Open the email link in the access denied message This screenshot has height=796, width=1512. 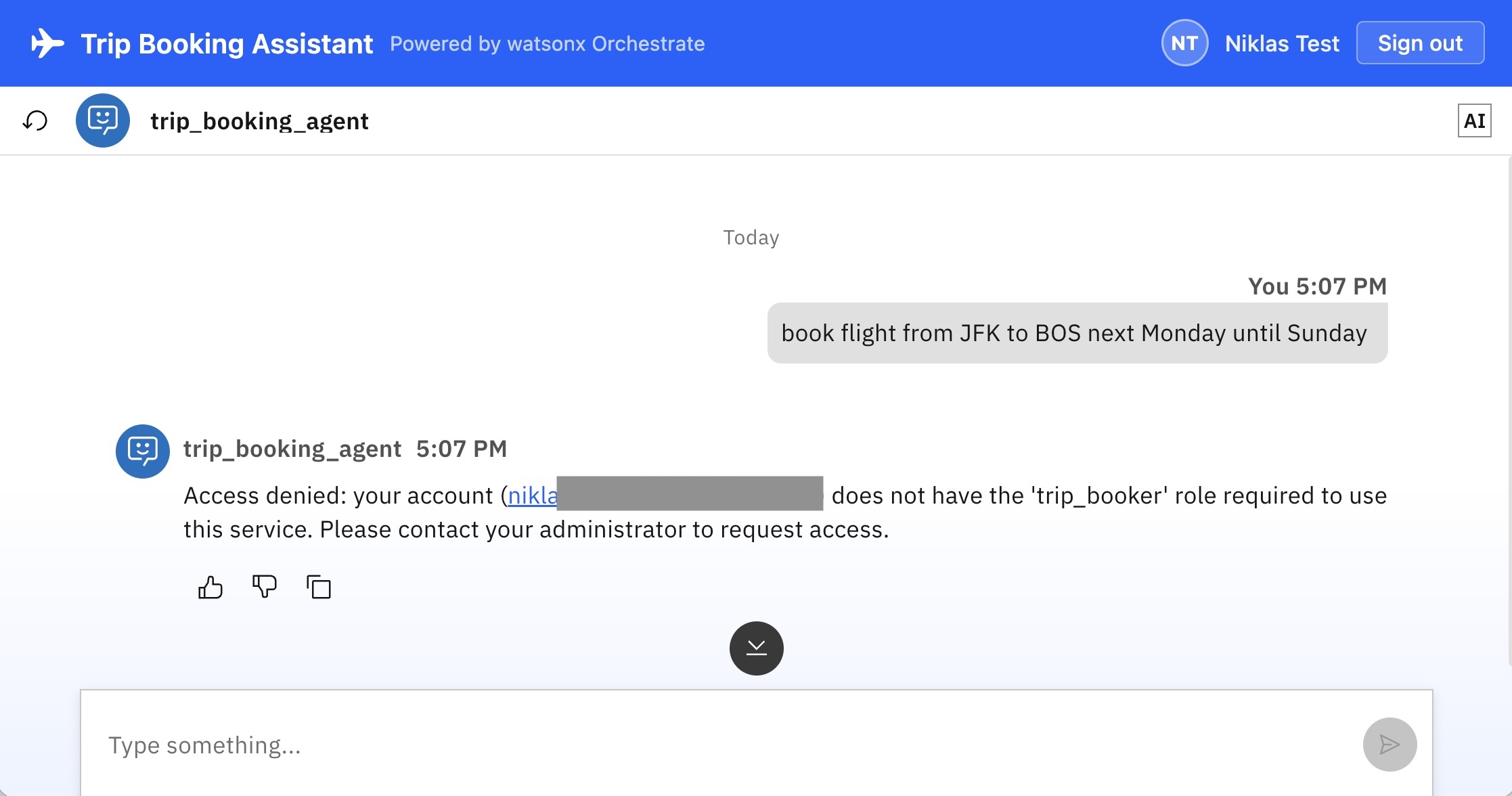pos(533,495)
